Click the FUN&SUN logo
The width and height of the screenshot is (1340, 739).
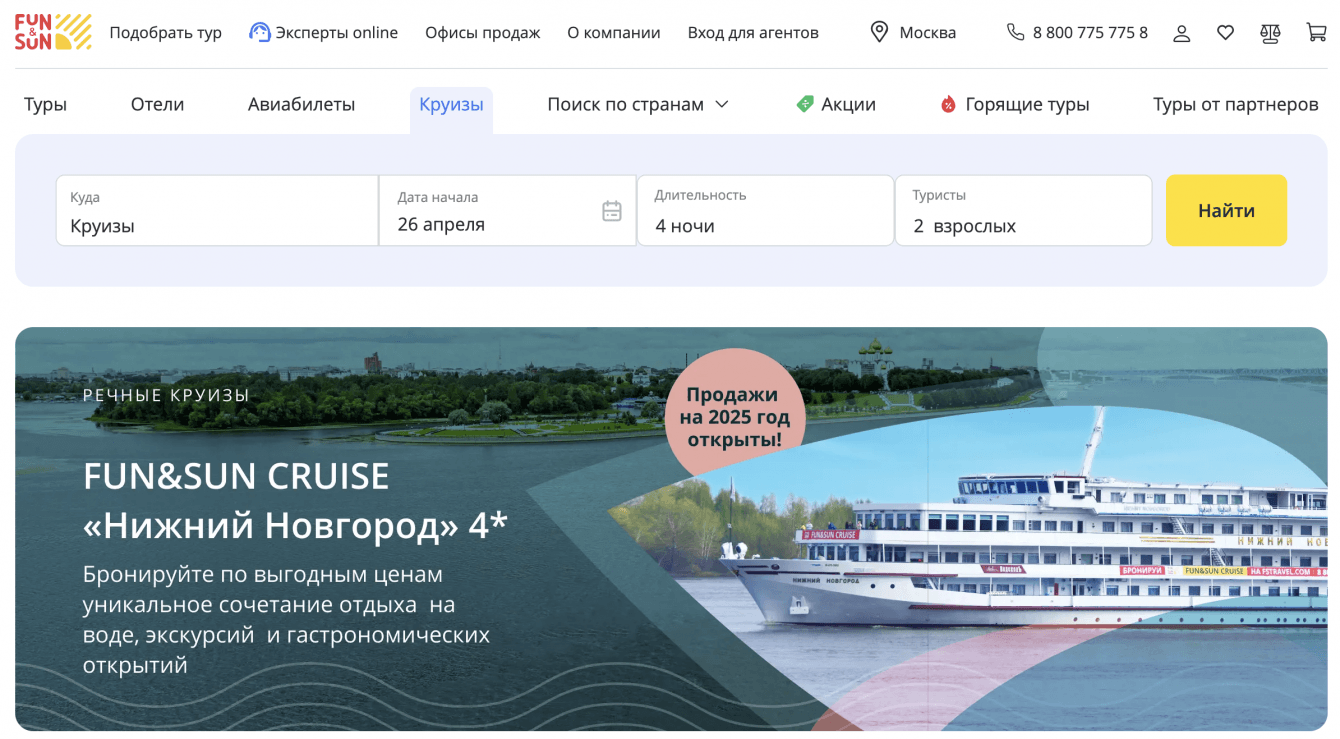[x=53, y=32]
